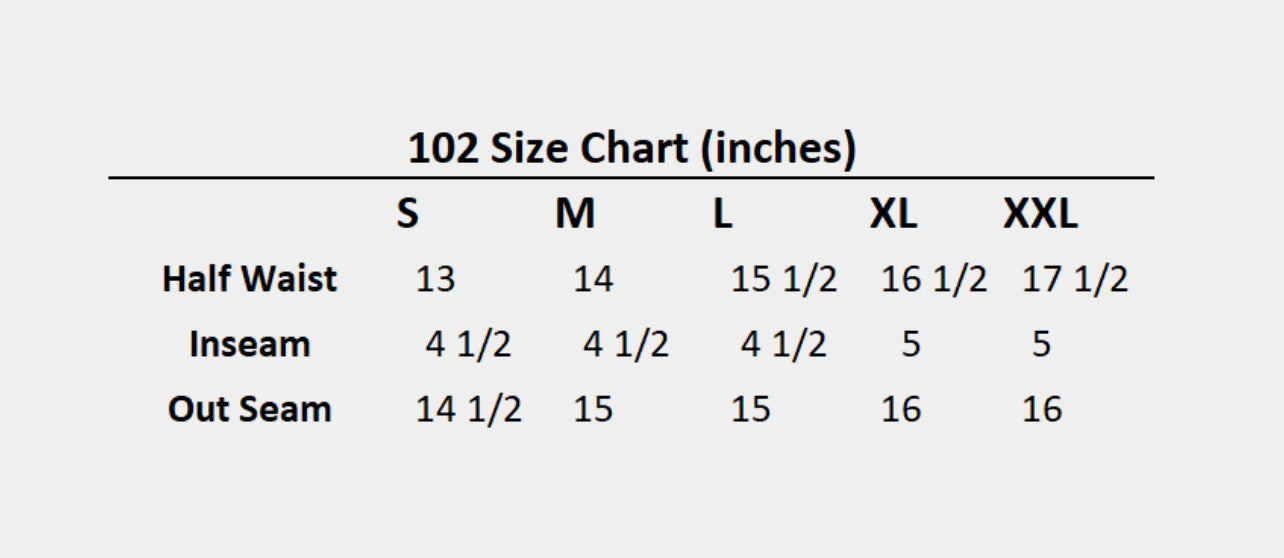Click the XXL size column header

click(x=1040, y=214)
